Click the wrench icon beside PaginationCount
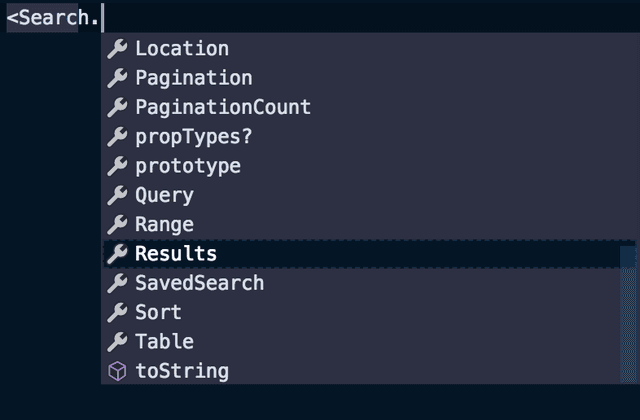The height and width of the screenshot is (420, 640). click(x=117, y=107)
